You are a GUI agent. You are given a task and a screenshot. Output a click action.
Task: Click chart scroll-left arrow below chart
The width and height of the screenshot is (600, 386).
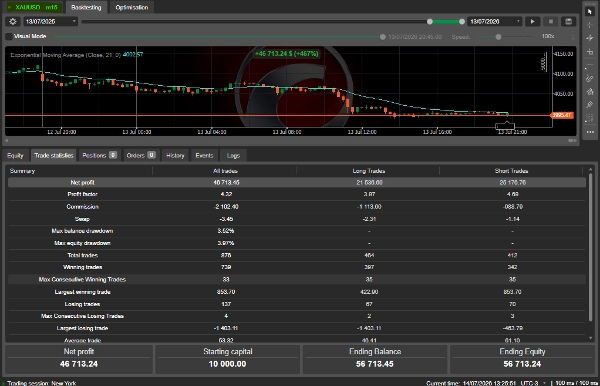pyautogui.click(x=7, y=140)
